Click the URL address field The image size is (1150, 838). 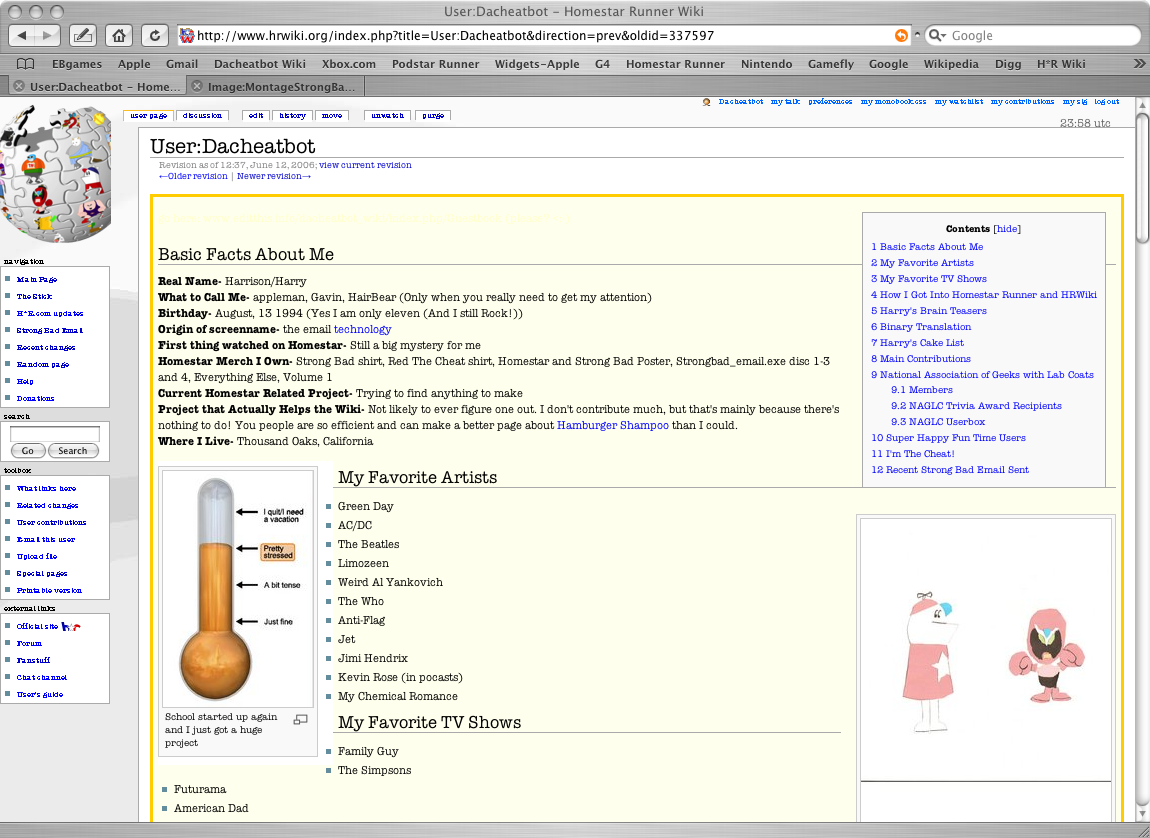pyautogui.click(x=543, y=35)
